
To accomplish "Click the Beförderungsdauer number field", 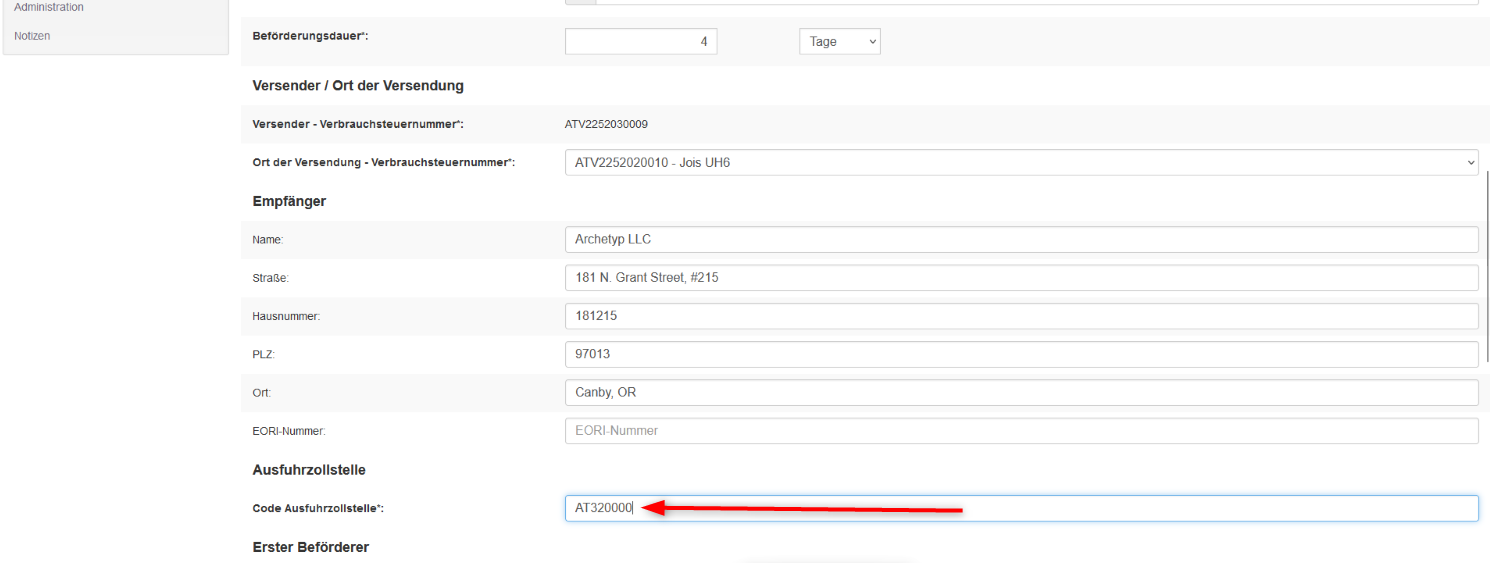I will (x=640, y=42).
